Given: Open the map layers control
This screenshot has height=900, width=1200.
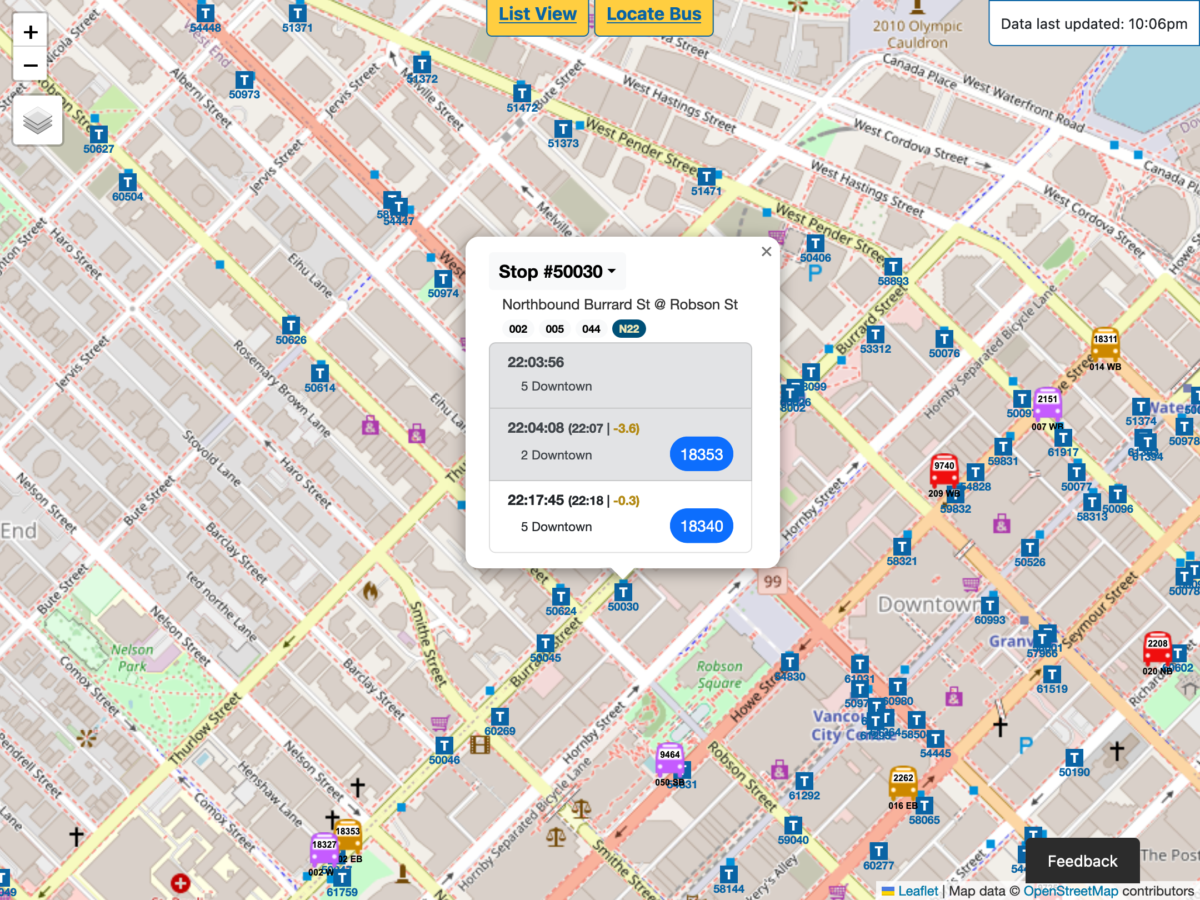Looking at the screenshot, I should [x=38, y=122].
